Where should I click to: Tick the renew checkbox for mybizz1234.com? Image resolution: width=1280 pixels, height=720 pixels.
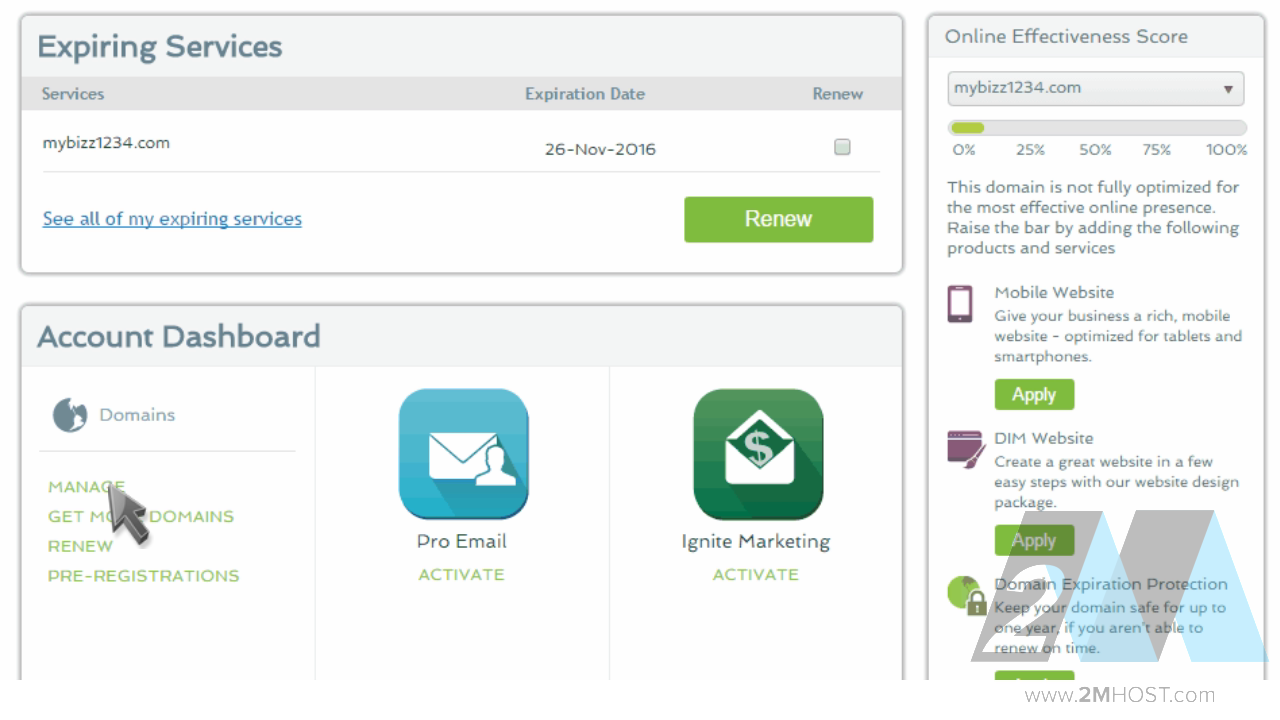point(842,147)
